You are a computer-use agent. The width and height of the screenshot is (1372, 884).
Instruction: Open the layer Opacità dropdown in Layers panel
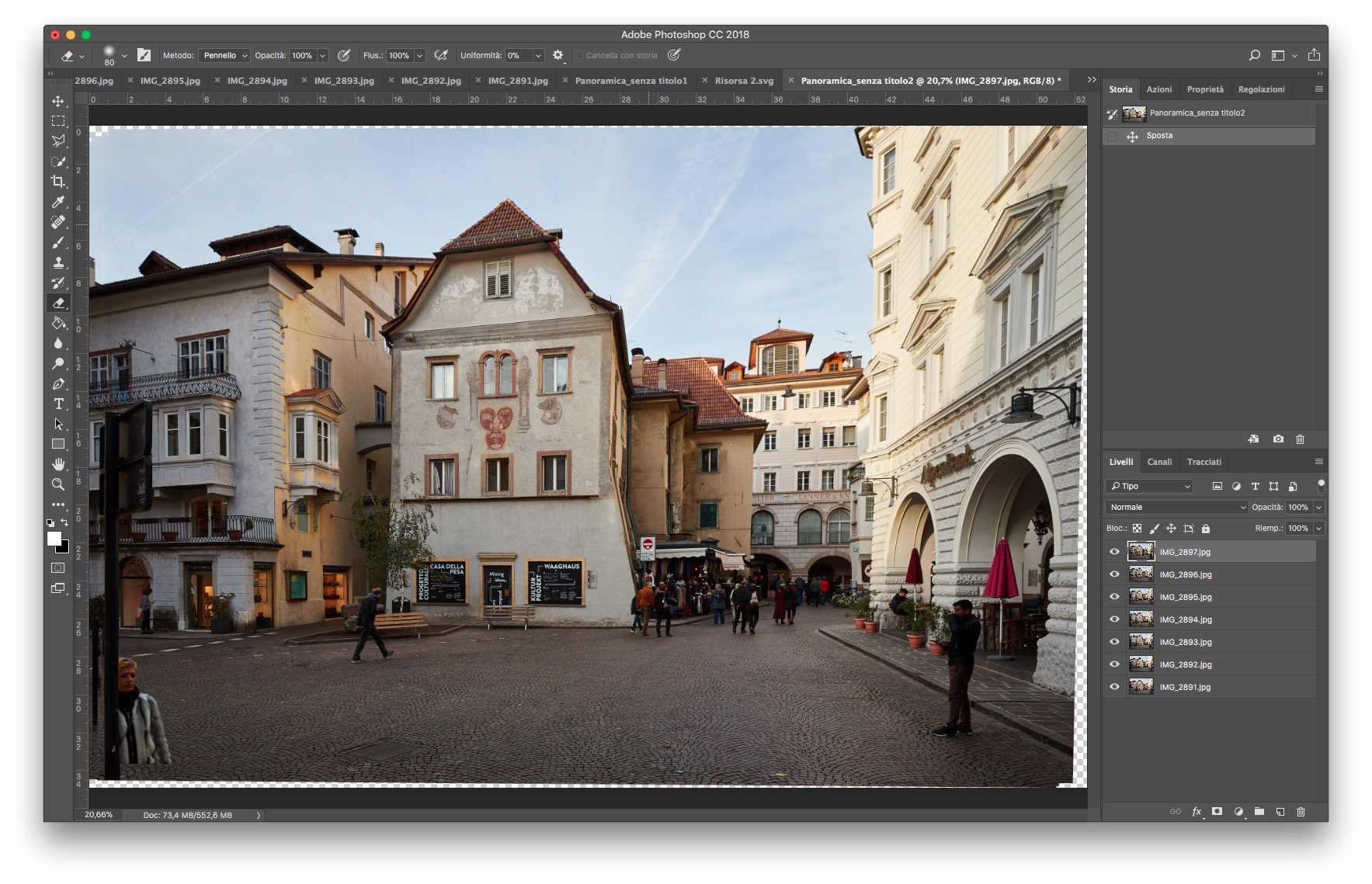(x=1318, y=507)
